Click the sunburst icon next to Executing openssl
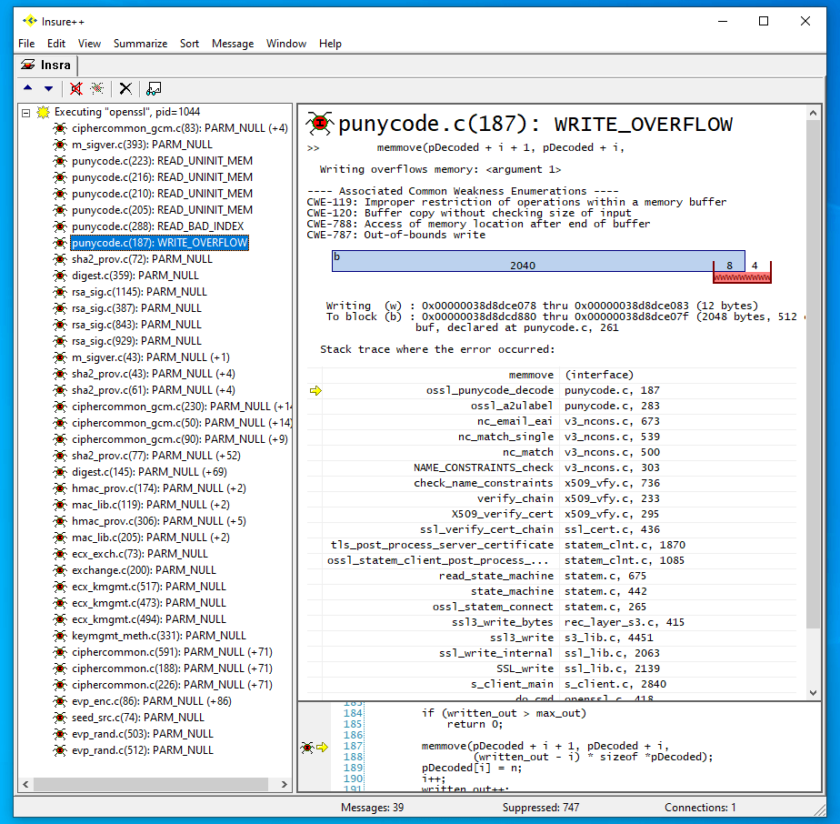This screenshot has height=824, width=840. tap(41, 112)
